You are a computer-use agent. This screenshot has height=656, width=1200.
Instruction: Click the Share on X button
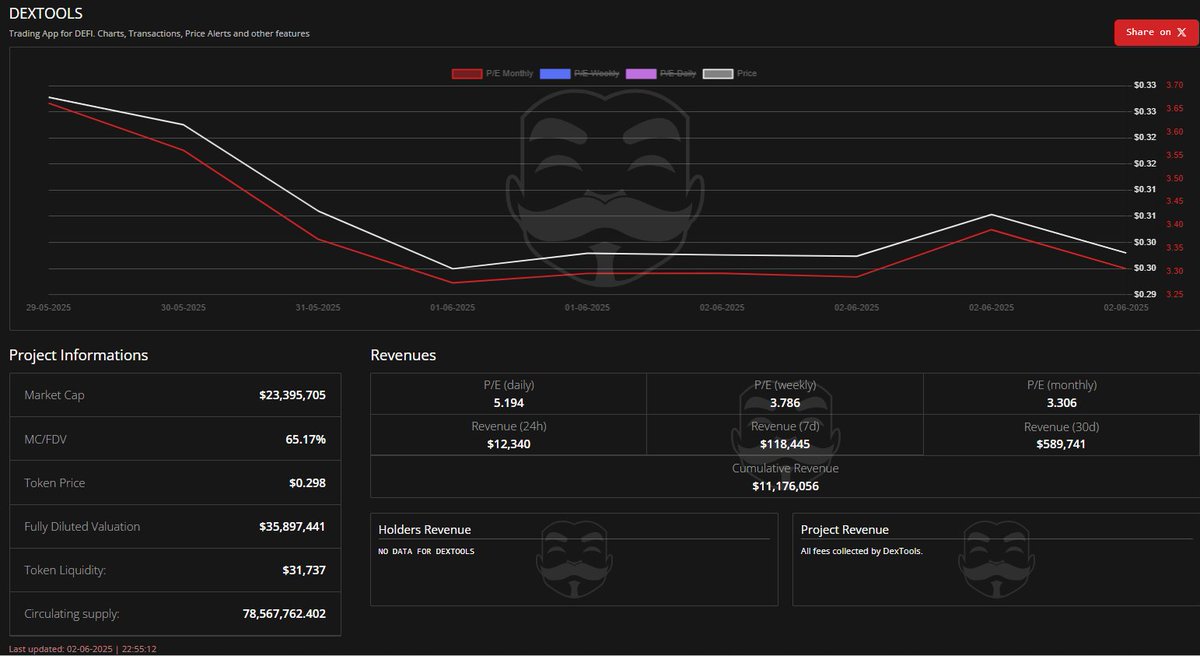(1156, 32)
